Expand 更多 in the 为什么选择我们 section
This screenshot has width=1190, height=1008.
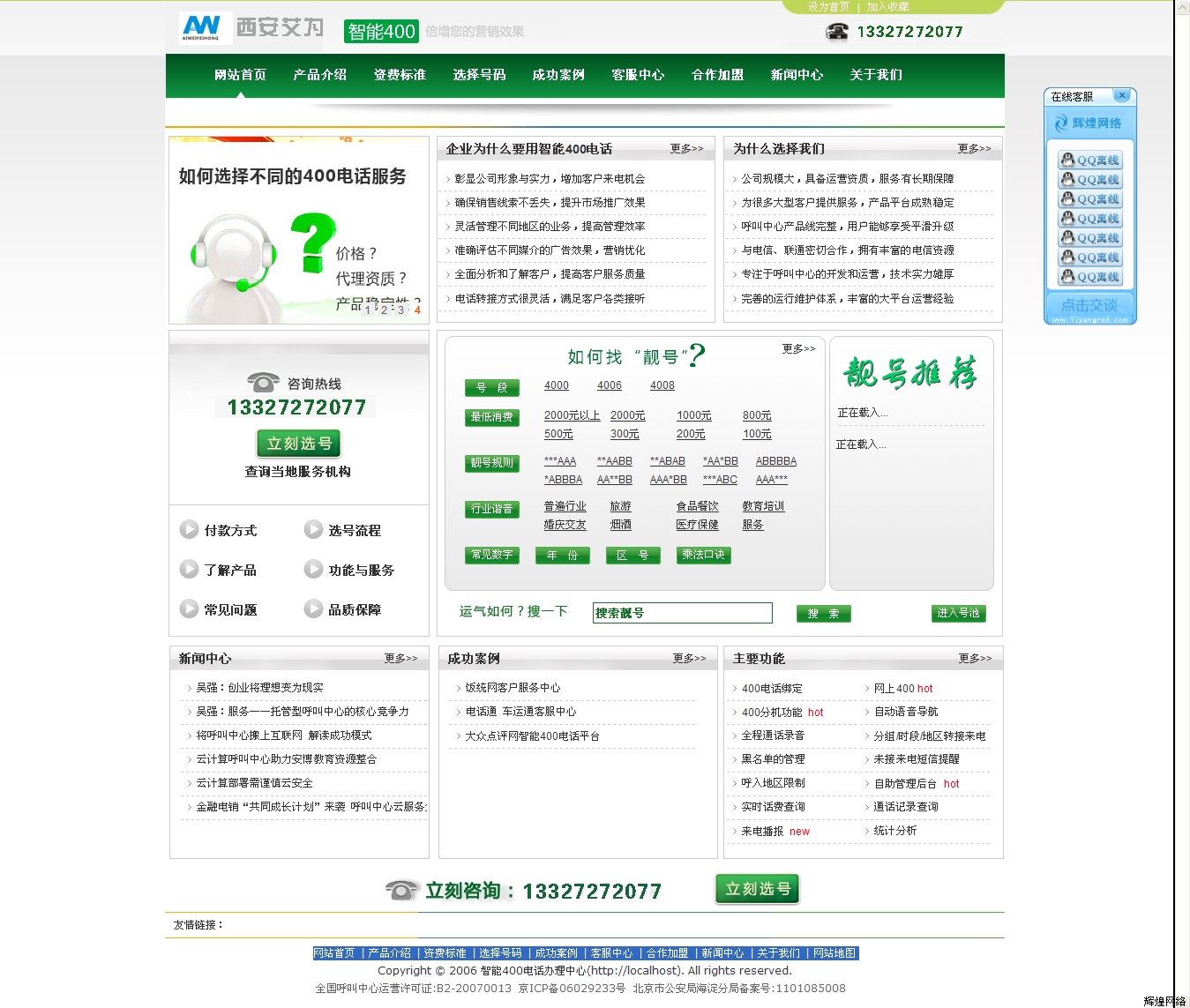[974, 149]
